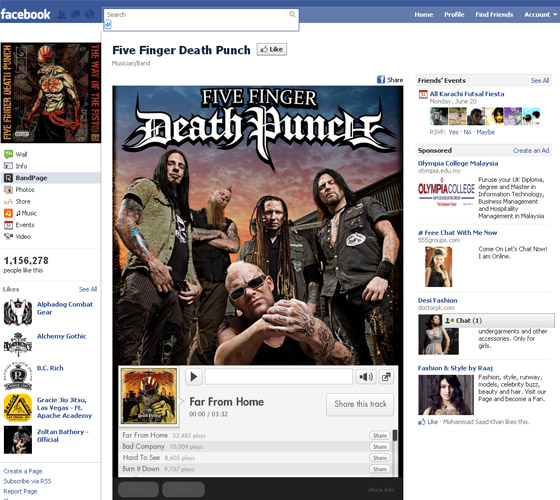
Task: RSVP Yes to the Futsal Fiesta event
Action: 454,132
